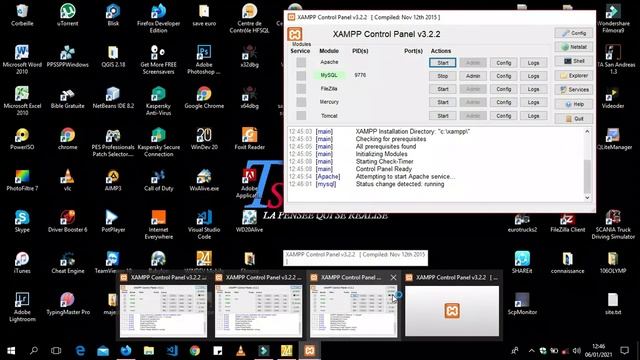Screen dimensions: 640x360
Task: Select WinDev 20 desktop shortcut
Action: click(204, 139)
